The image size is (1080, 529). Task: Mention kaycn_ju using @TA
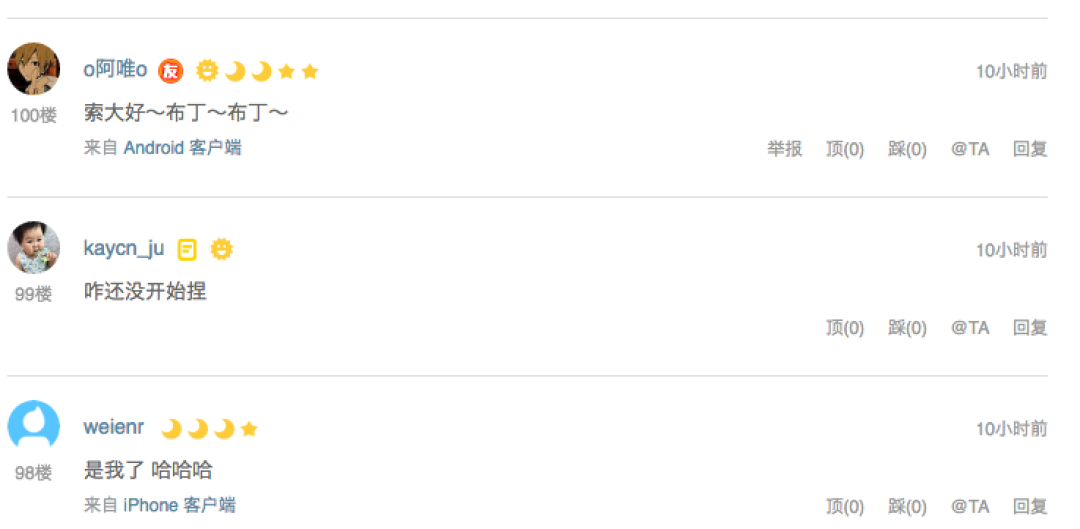970,328
